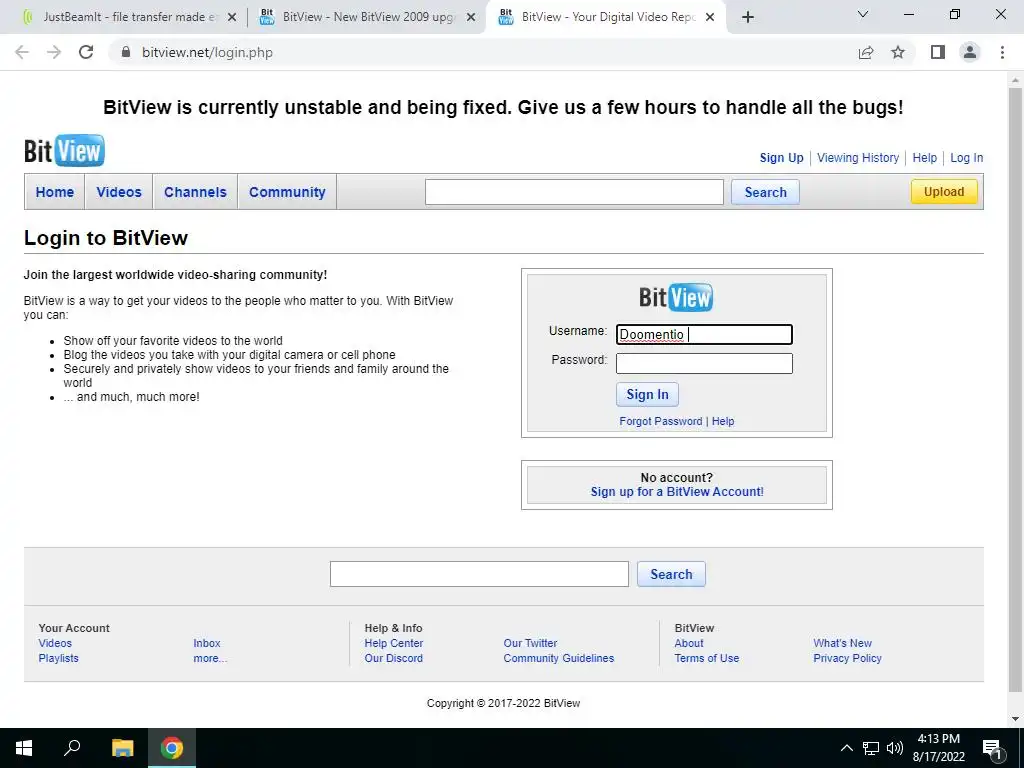Click the top Search button
The height and width of the screenshot is (768, 1024).
[x=765, y=192]
